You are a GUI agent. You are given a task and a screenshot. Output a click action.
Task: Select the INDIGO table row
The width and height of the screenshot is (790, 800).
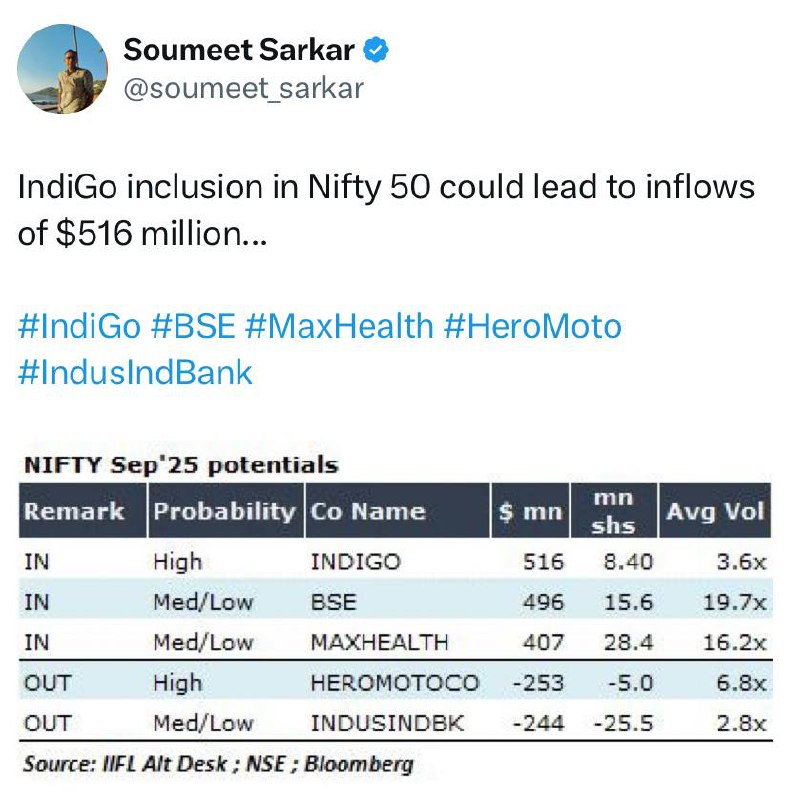[396, 562]
